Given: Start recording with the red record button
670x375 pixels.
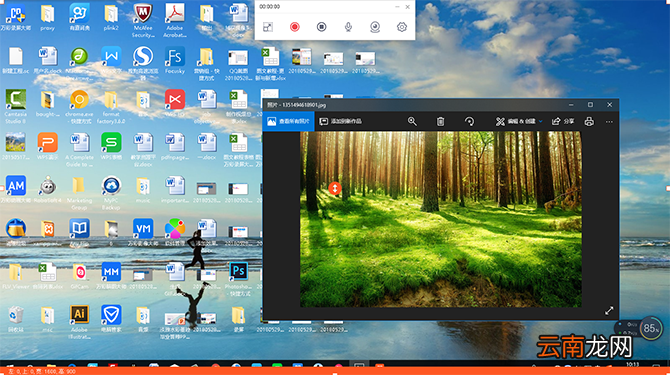Looking at the screenshot, I should [294, 27].
